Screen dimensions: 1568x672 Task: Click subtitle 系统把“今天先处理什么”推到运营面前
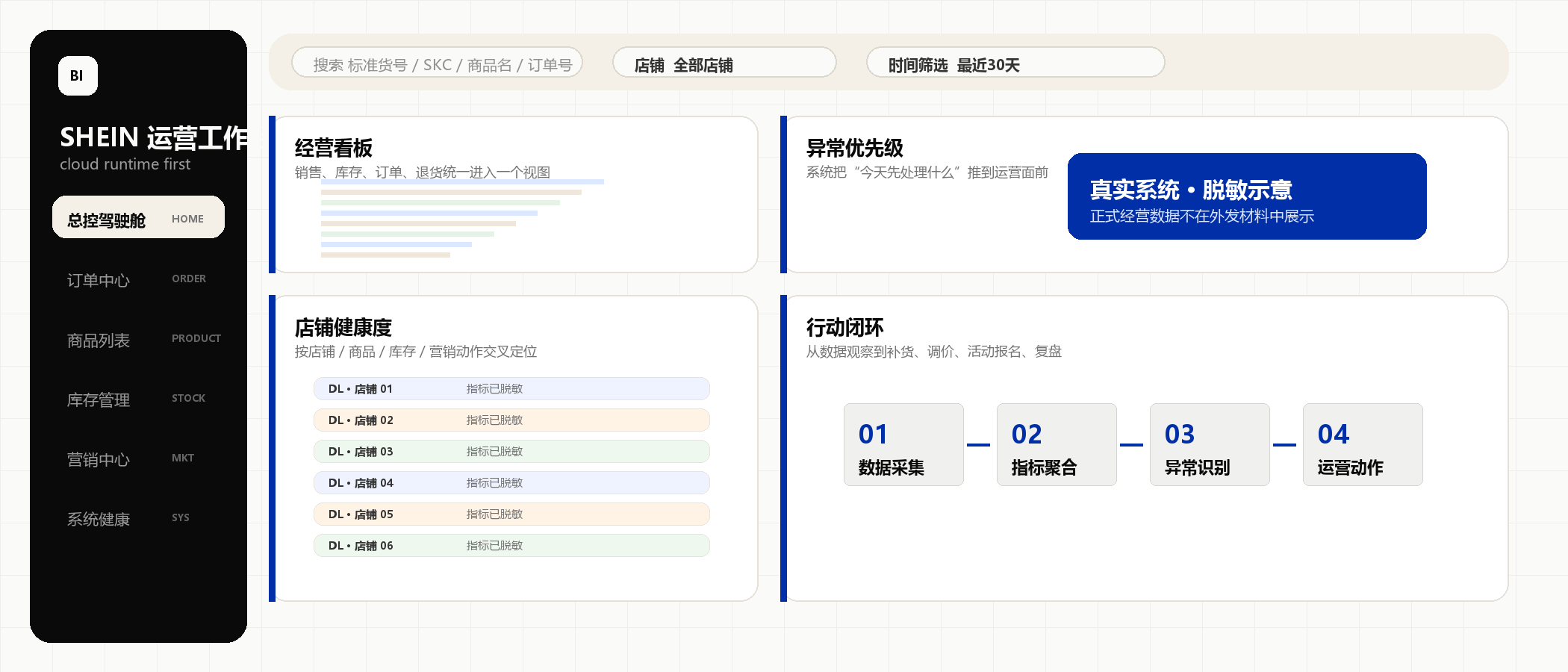coord(927,172)
